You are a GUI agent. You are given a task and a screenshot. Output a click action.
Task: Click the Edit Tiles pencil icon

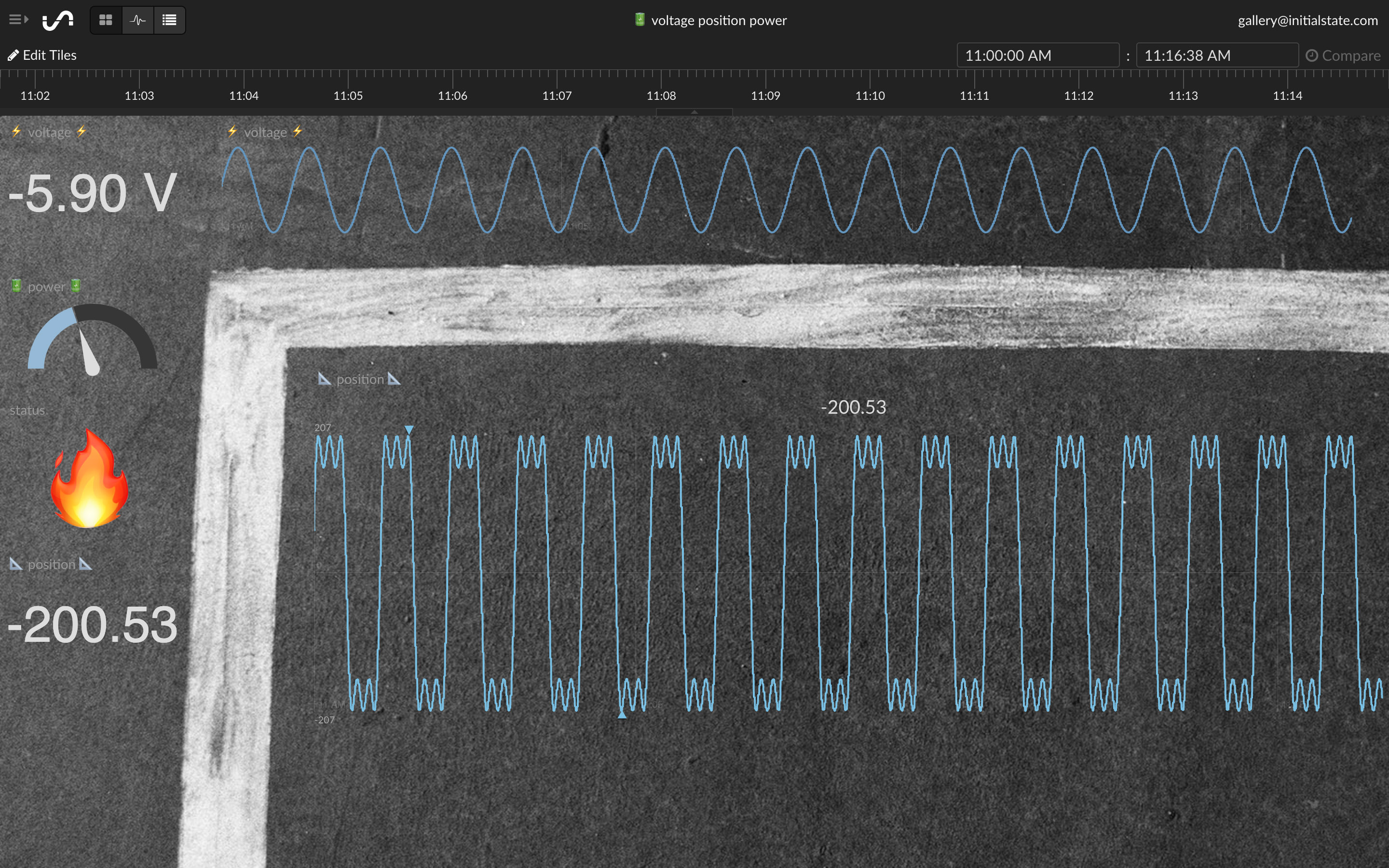coord(13,55)
